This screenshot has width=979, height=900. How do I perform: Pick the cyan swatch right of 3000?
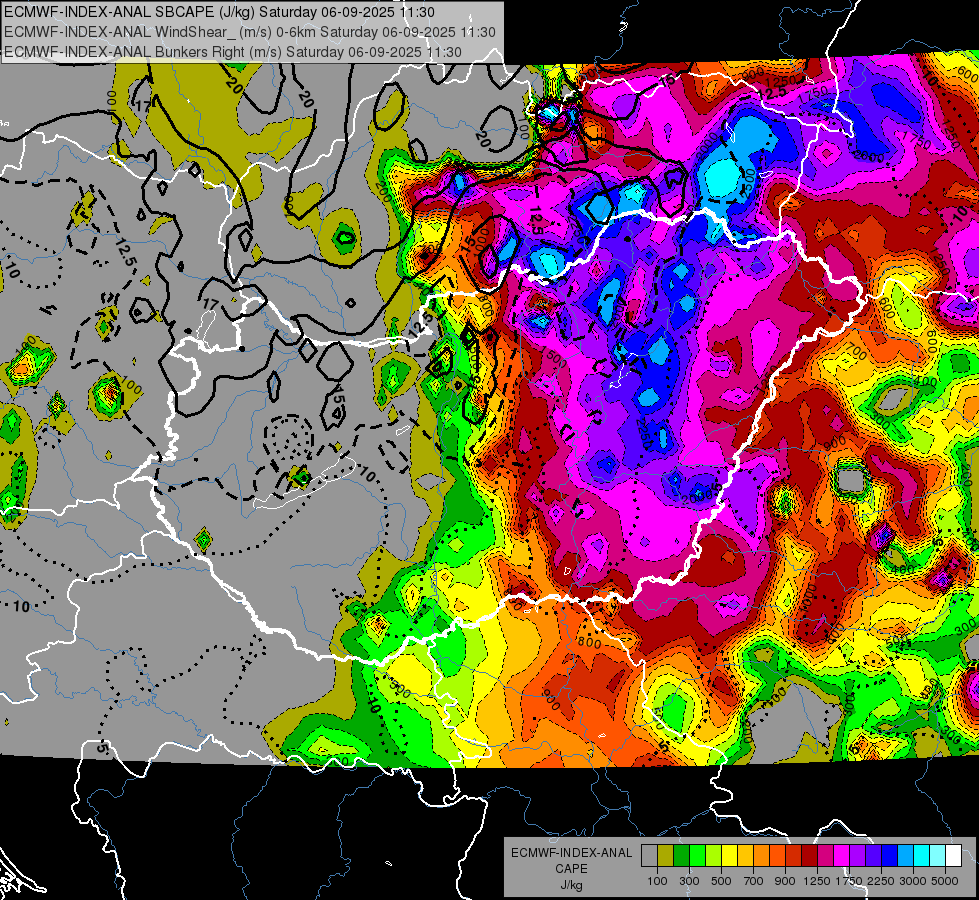point(922,856)
